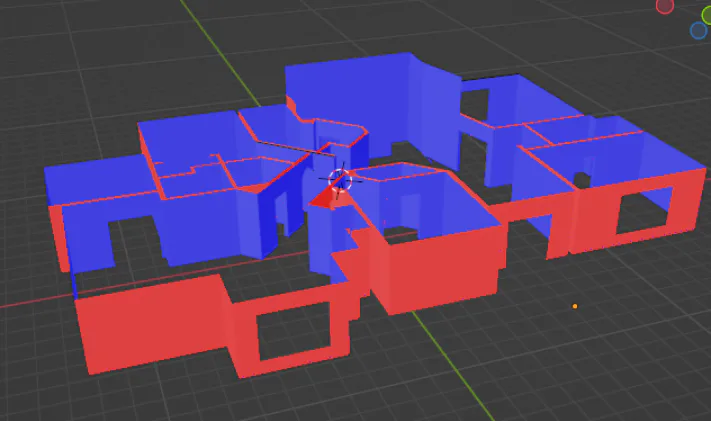This screenshot has width=711, height=421.
Task: Select the small orange object origin dot
Action: [575, 307]
